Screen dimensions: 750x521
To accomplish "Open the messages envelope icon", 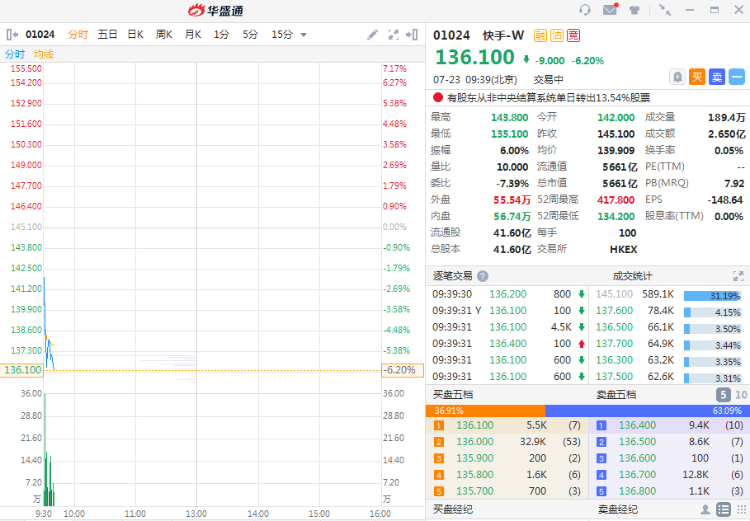I will pos(610,10).
